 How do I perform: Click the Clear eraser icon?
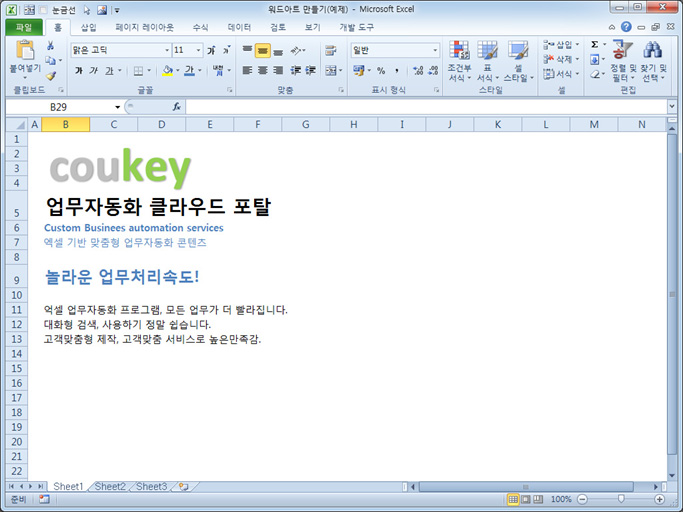click(595, 75)
